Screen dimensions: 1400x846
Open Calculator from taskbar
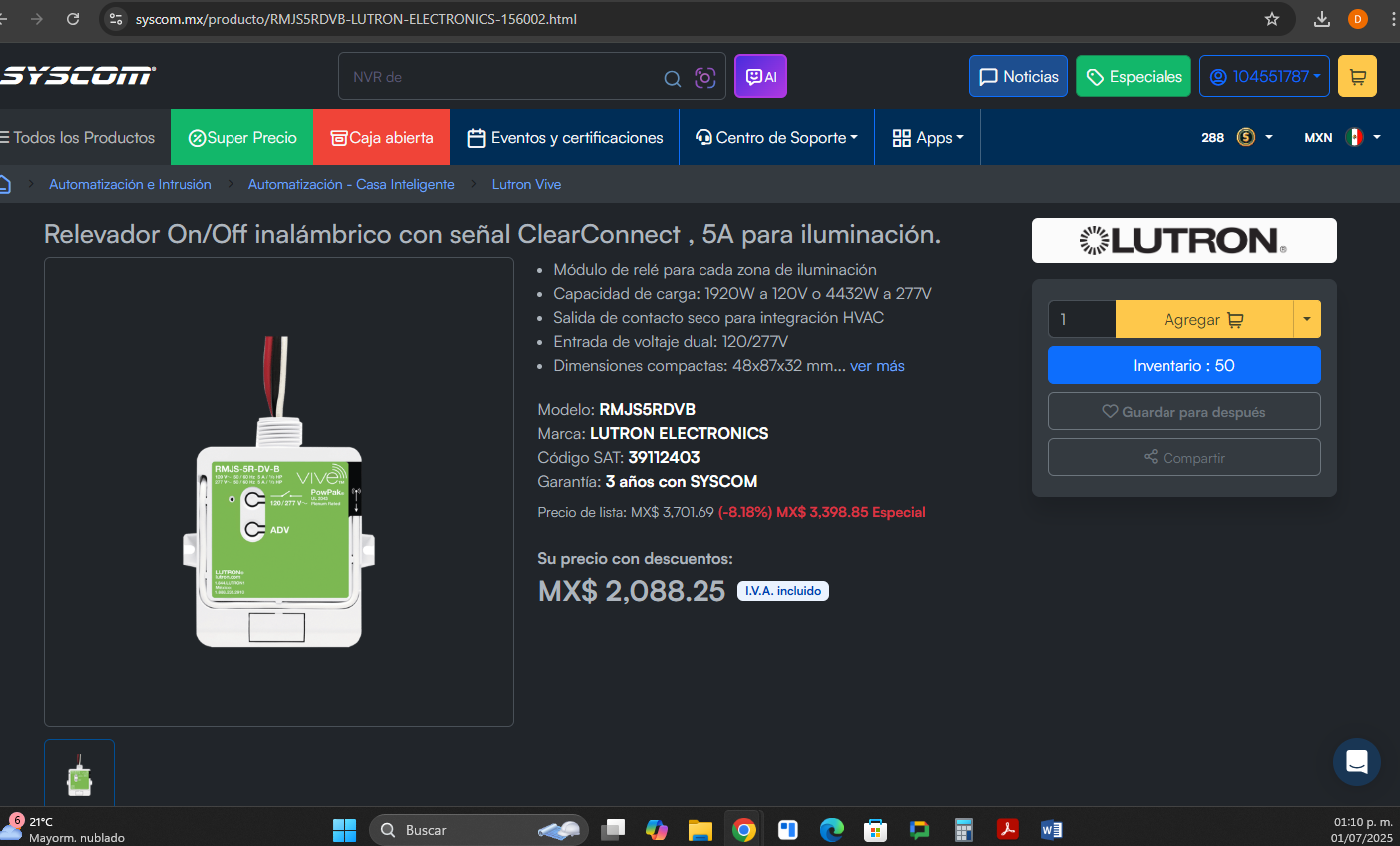[963, 830]
